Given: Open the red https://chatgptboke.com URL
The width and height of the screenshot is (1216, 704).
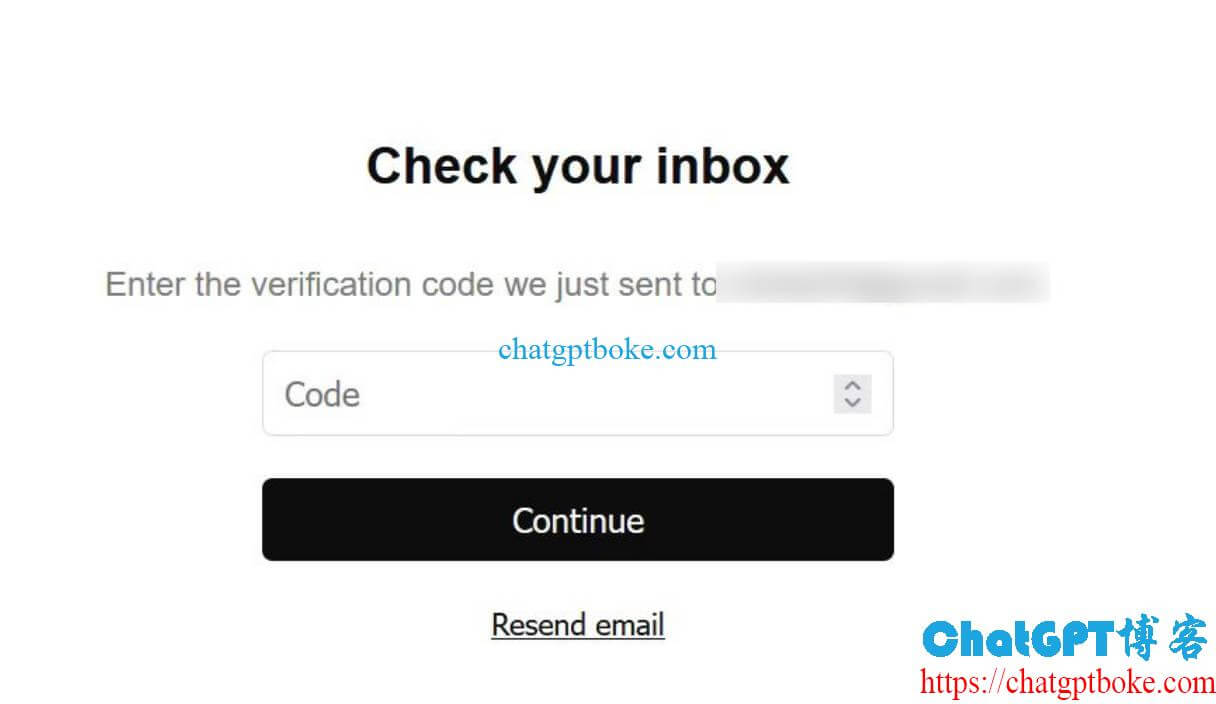Looking at the screenshot, I should [x=1067, y=683].
